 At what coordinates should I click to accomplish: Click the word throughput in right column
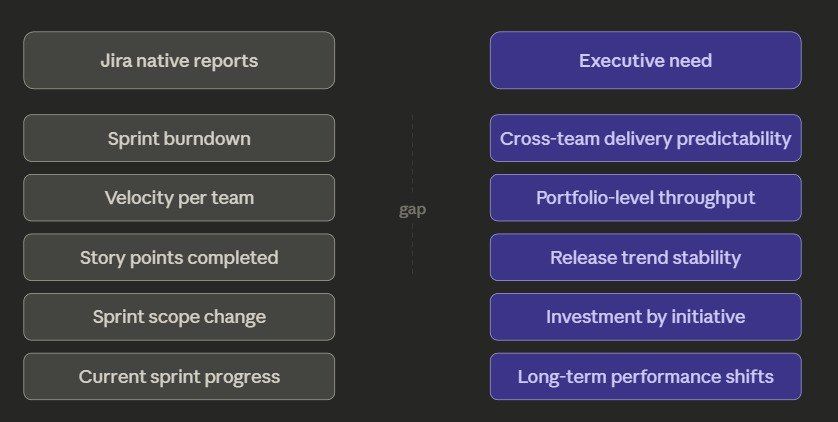[707, 198]
